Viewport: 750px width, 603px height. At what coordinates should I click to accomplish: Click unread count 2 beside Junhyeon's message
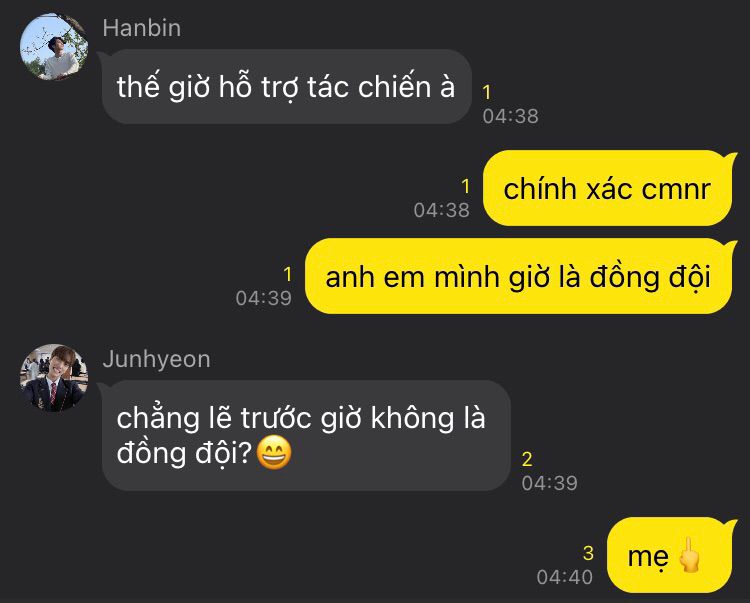[x=527, y=459]
